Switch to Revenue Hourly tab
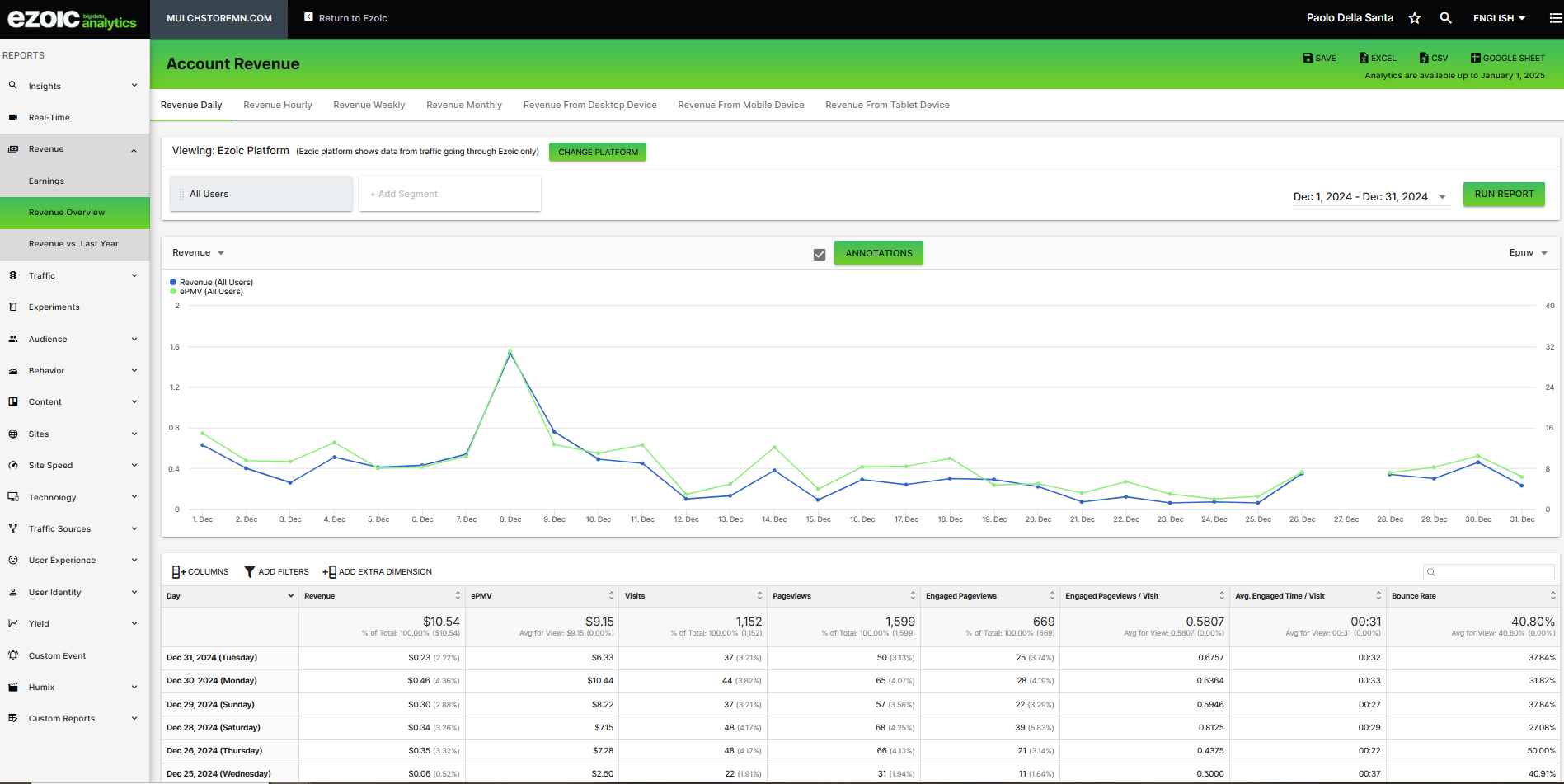This screenshot has height=784, width=1564. (x=278, y=105)
